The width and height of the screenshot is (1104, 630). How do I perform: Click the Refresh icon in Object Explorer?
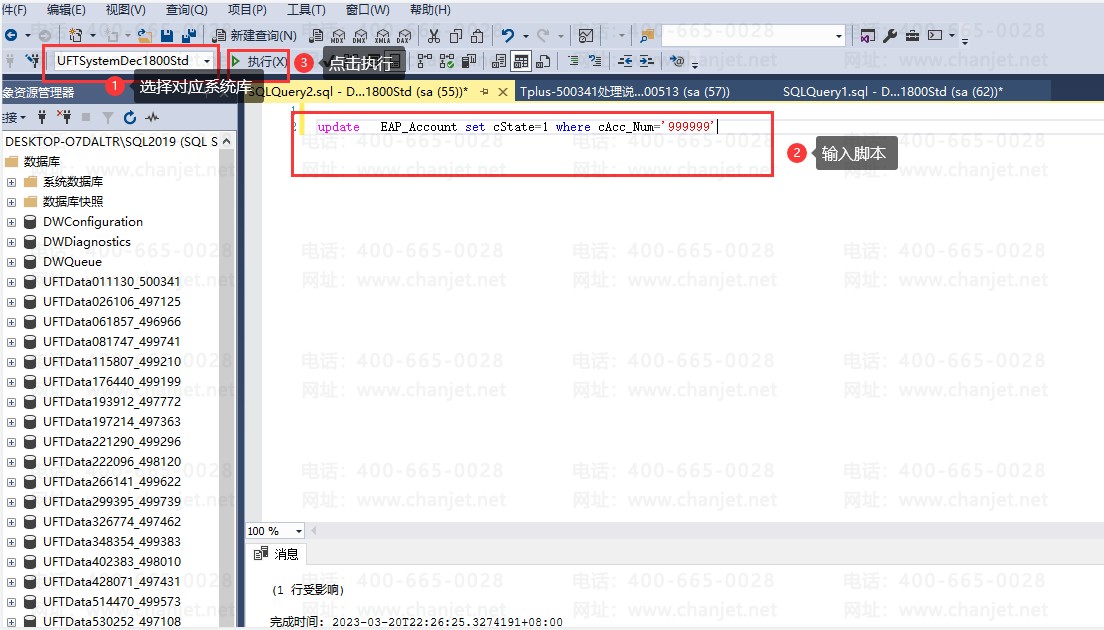pos(130,117)
